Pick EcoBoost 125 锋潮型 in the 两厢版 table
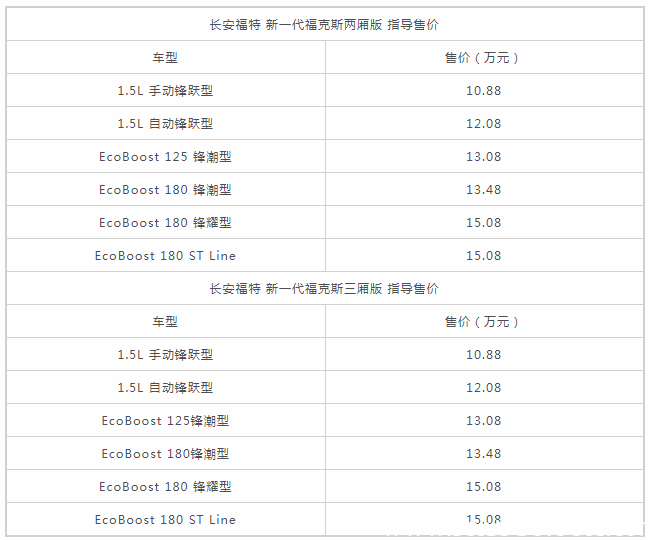 point(165,157)
